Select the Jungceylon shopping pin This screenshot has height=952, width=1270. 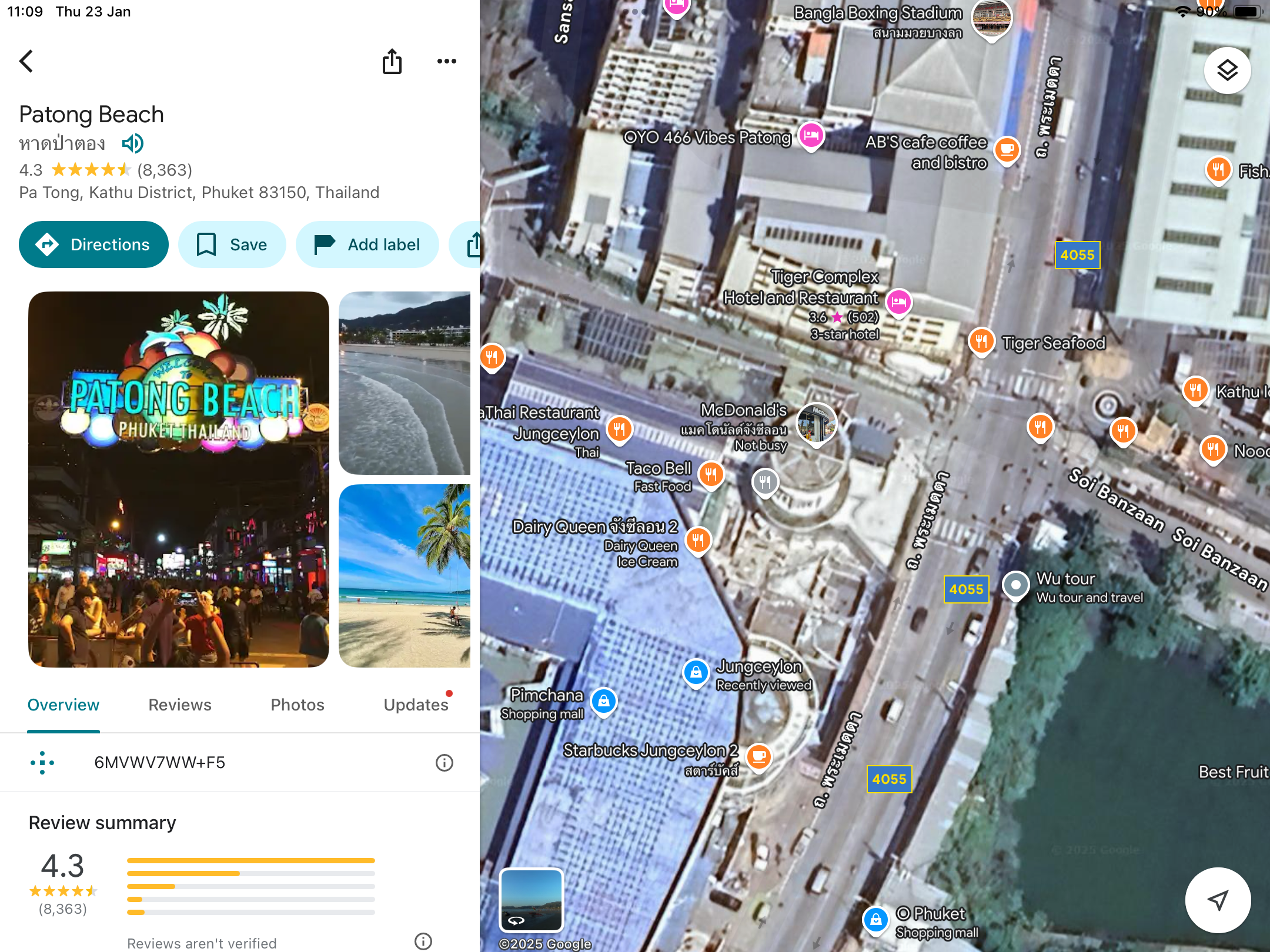coord(696,673)
